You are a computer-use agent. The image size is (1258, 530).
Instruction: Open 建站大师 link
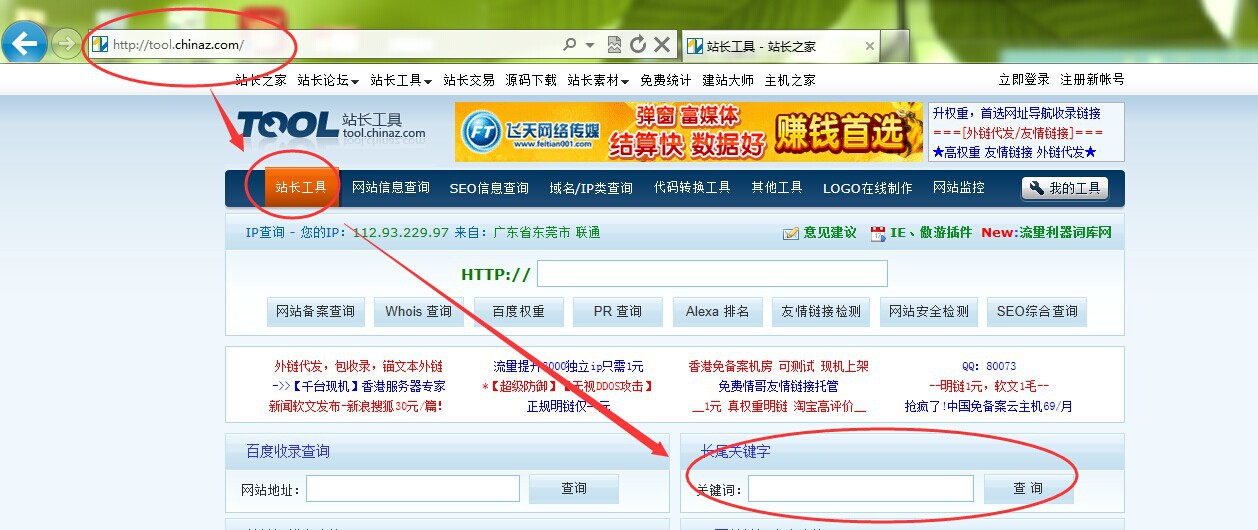[728, 80]
